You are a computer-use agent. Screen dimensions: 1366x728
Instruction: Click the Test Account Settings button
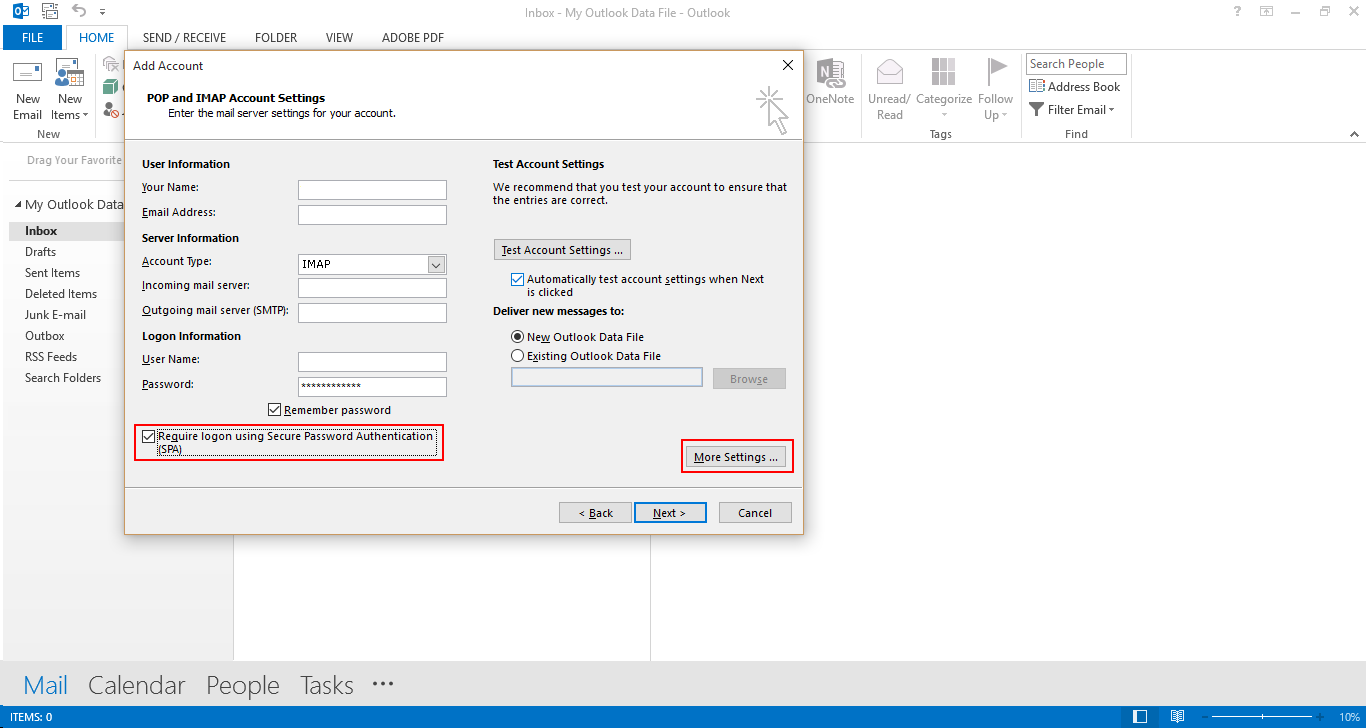point(562,250)
